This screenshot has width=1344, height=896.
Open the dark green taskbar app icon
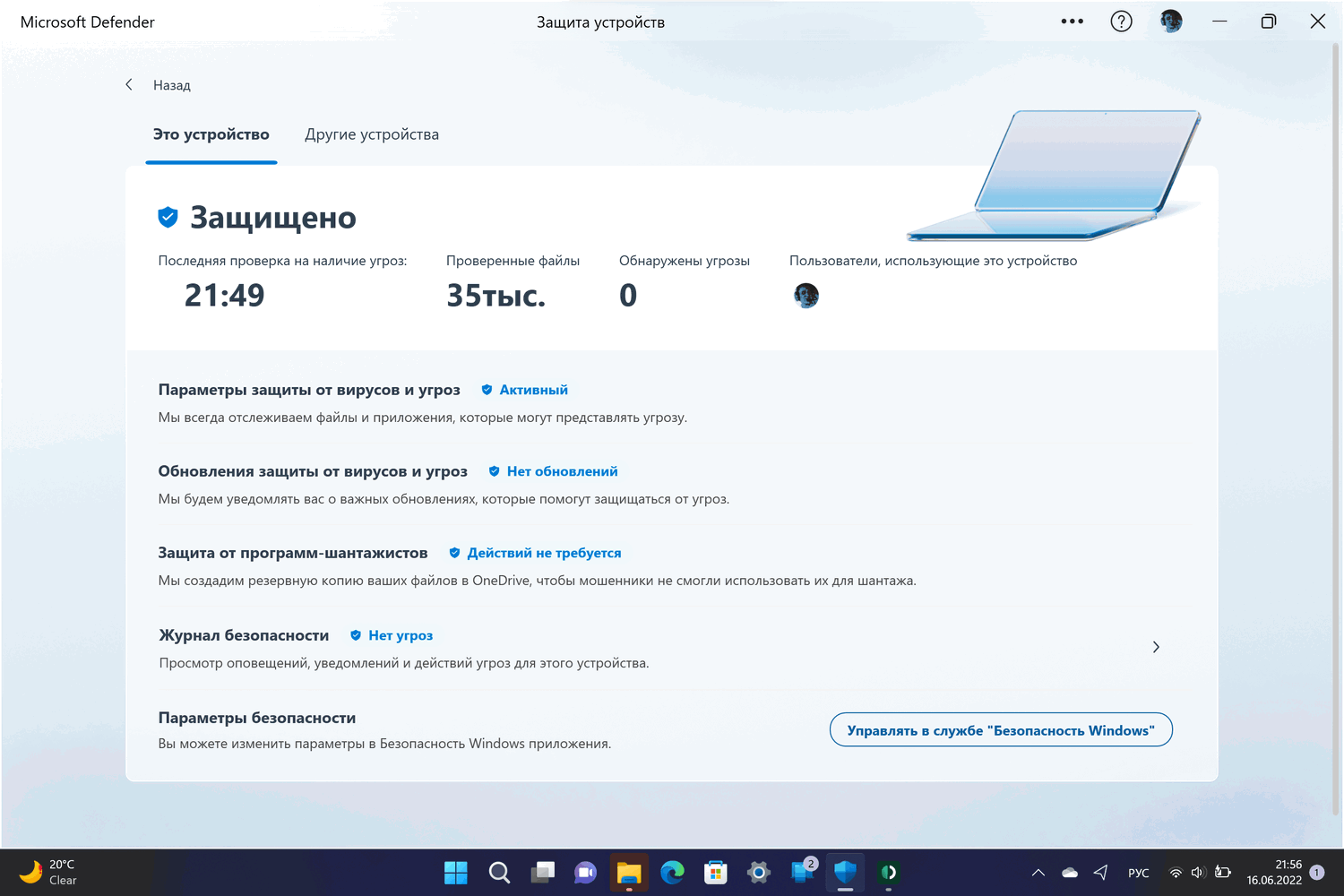(889, 873)
